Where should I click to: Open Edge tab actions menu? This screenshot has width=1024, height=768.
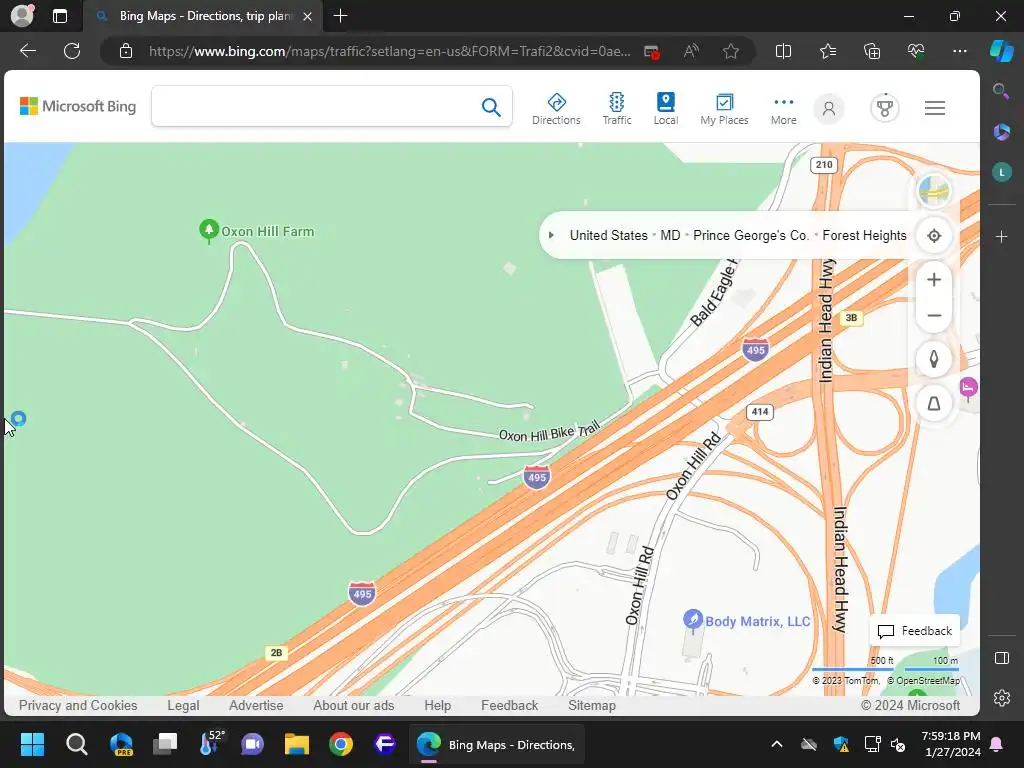pyautogui.click(x=59, y=16)
